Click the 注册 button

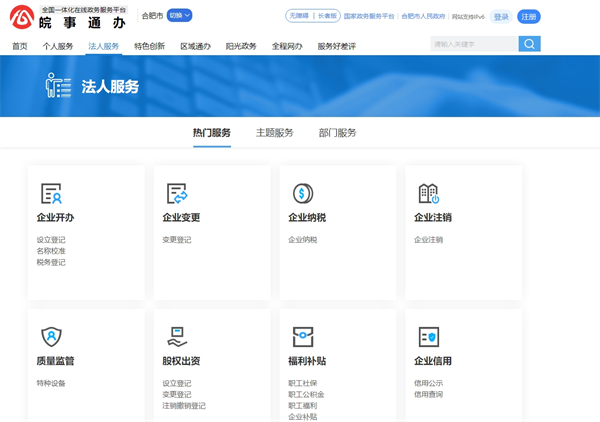[529, 17]
